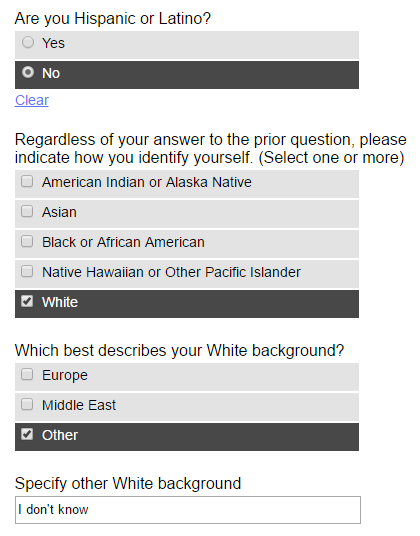Uncheck the Other background checkbox
420x536 pixels.
pyautogui.click(x=27, y=434)
